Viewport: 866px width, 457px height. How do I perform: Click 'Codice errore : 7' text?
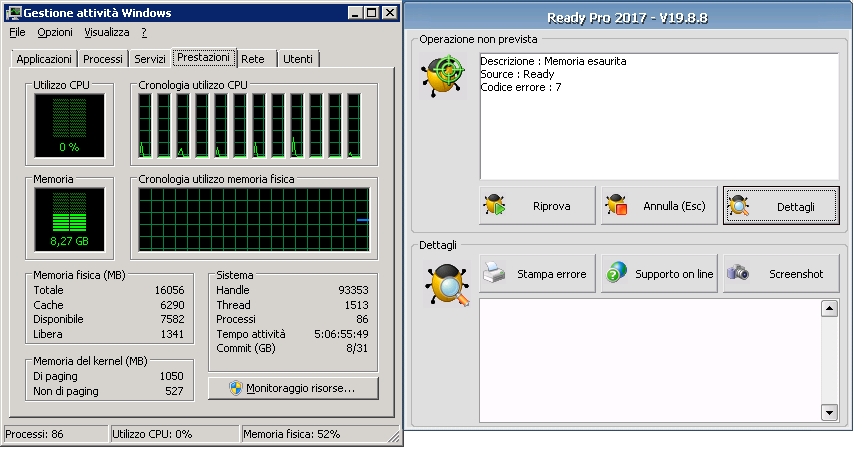[521, 87]
